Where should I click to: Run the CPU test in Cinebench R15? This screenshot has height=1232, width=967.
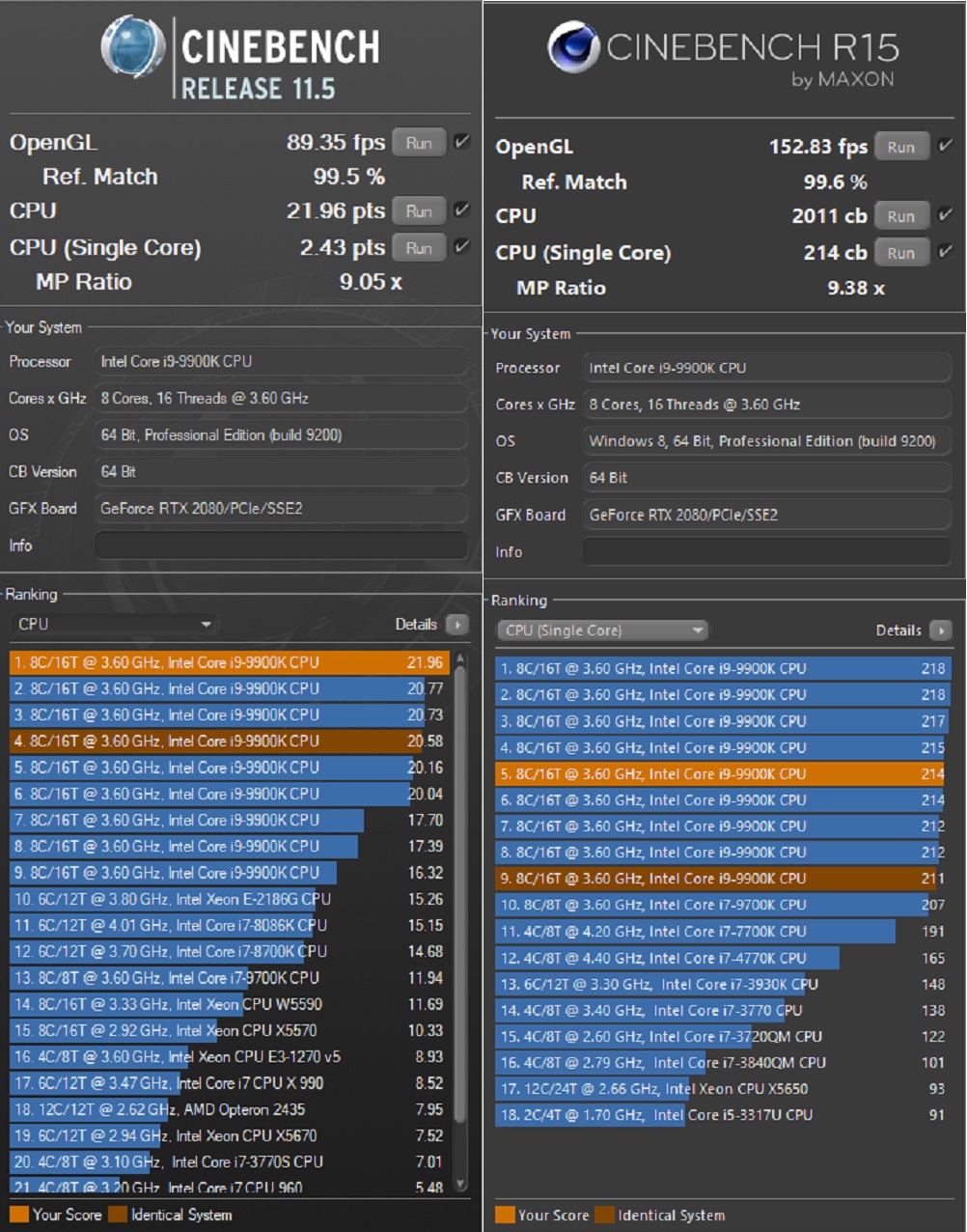pos(901,216)
